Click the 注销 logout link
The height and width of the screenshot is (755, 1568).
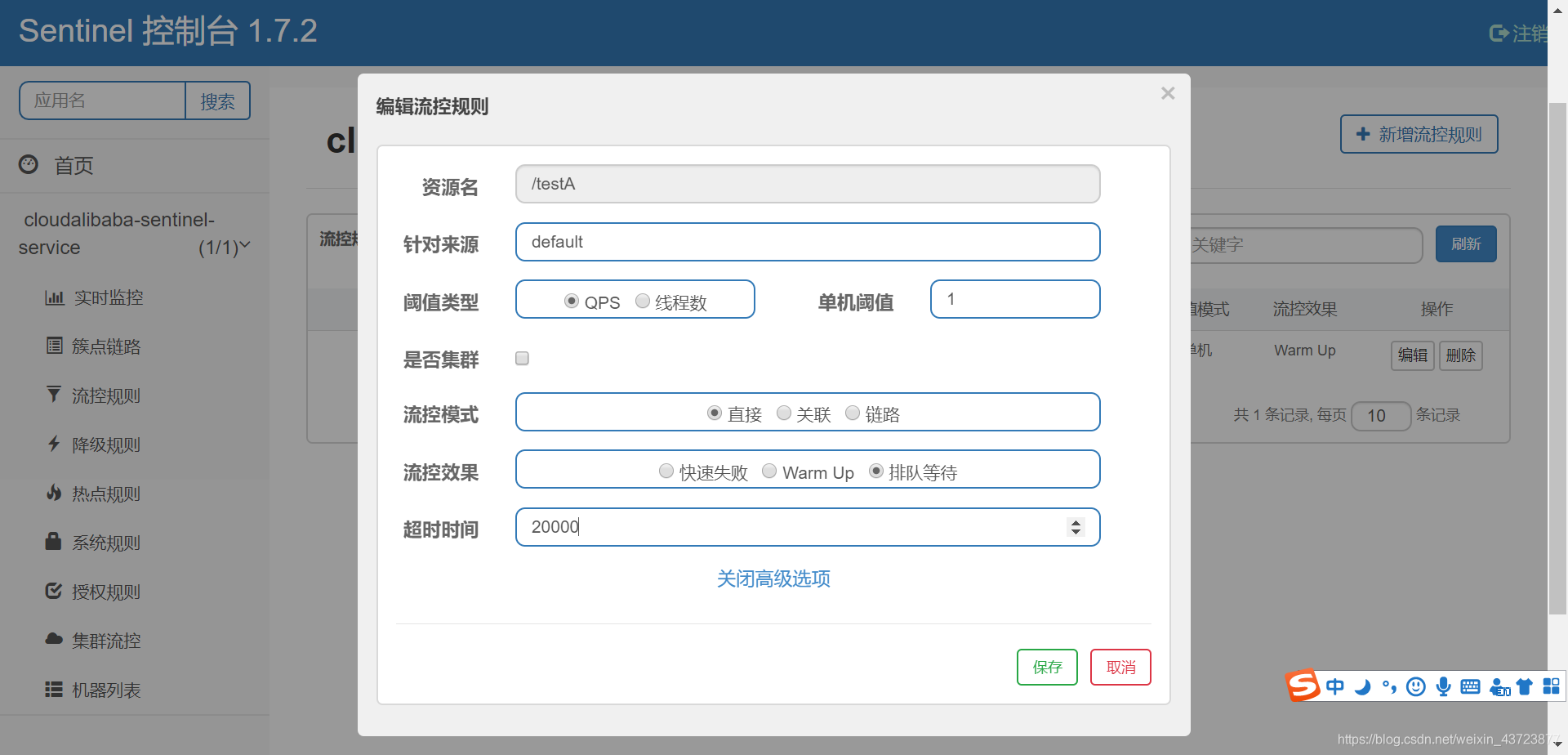pos(1518,33)
